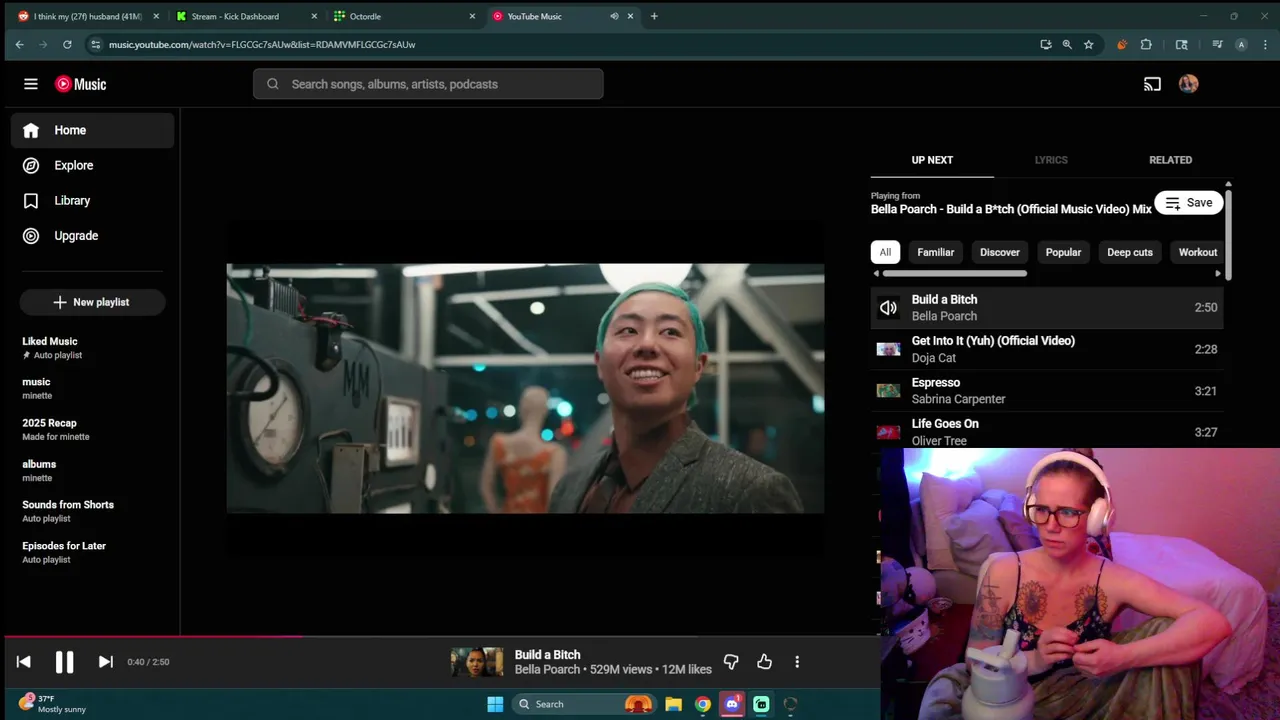
Task: Dislike the current song
Action: [731, 662]
